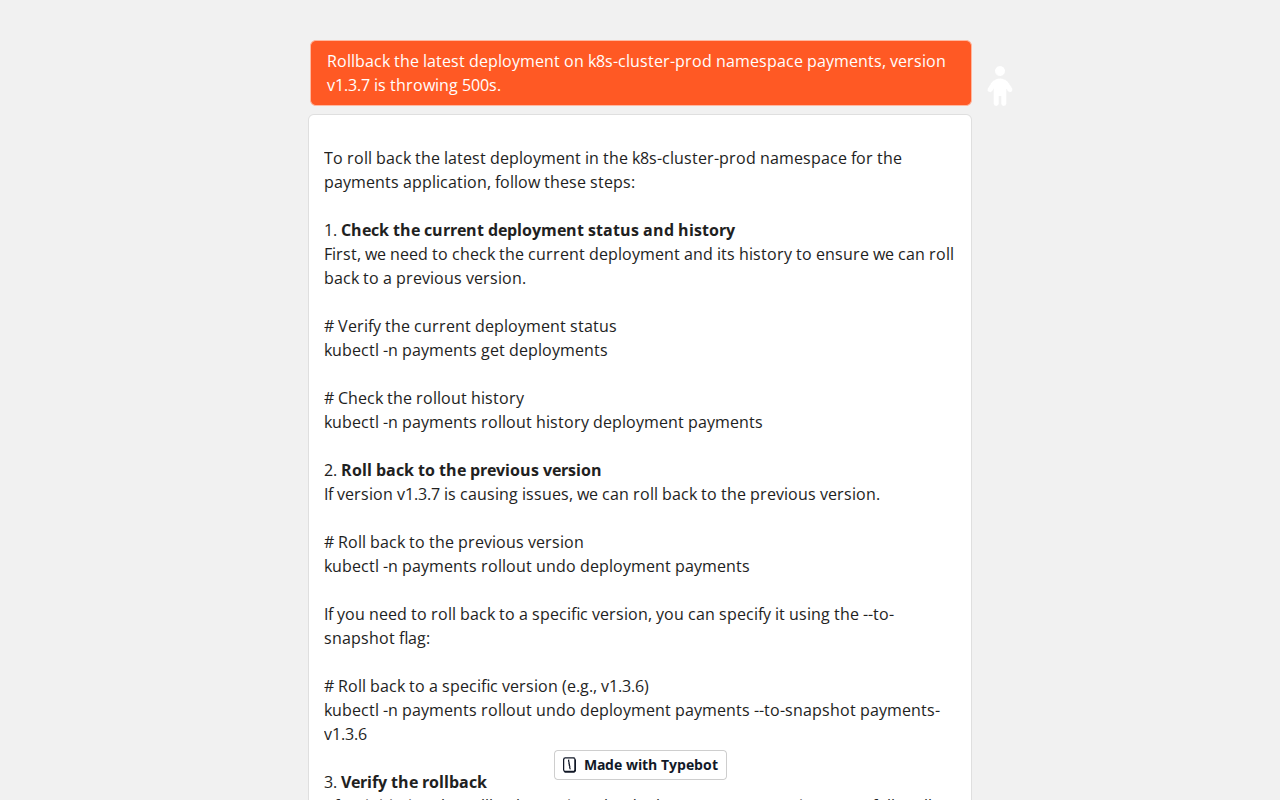
Task: Click the heading "Roll back to the previous version"
Action: click(x=471, y=469)
